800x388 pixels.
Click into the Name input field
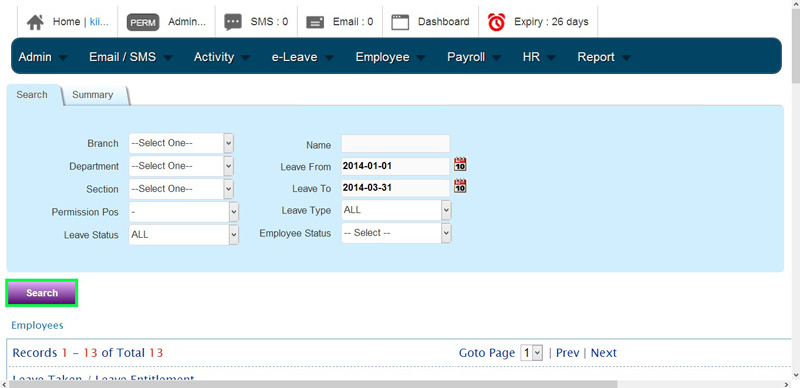(396, 143)
